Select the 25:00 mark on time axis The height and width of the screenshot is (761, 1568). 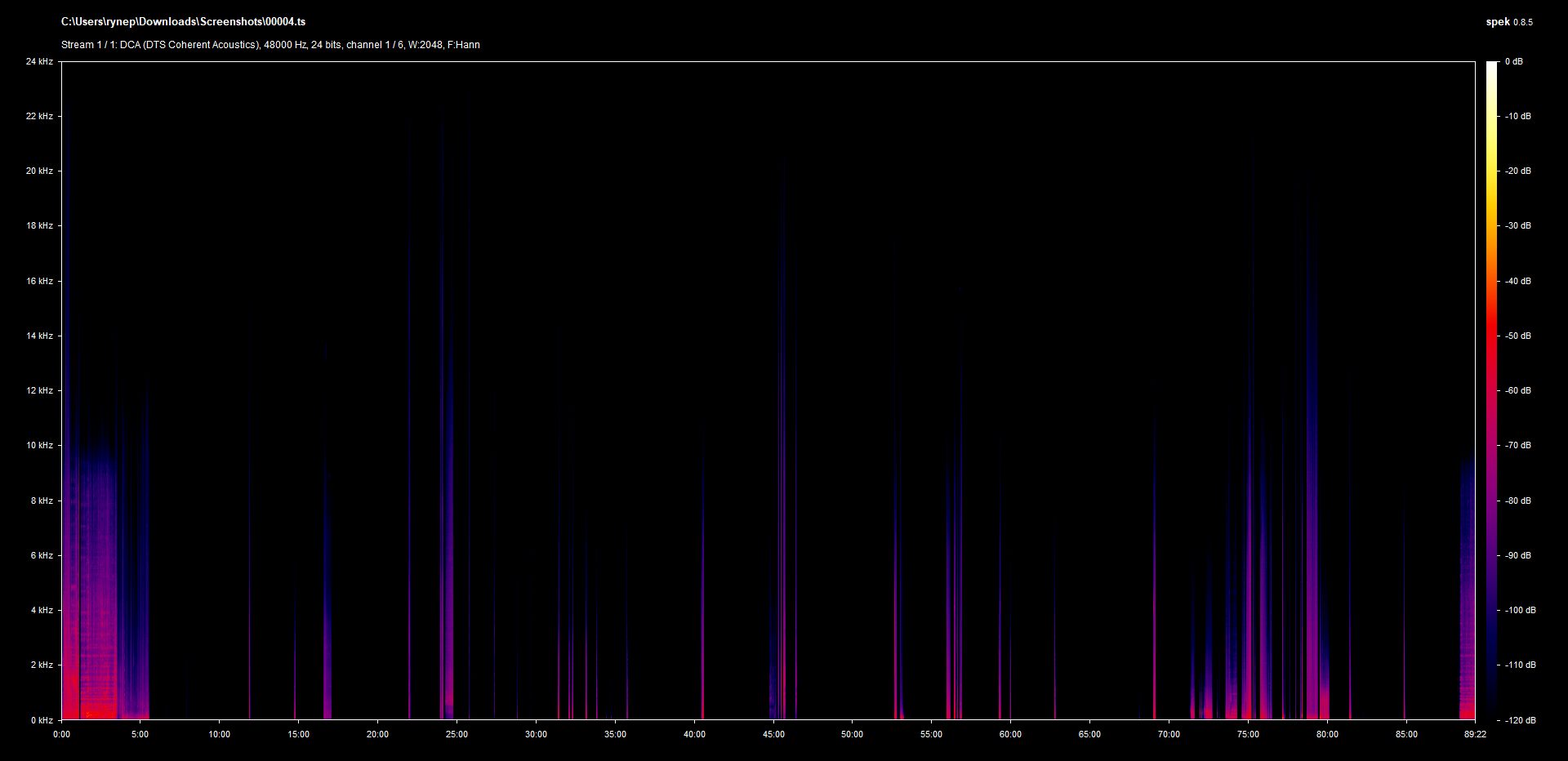coord(457,734)
